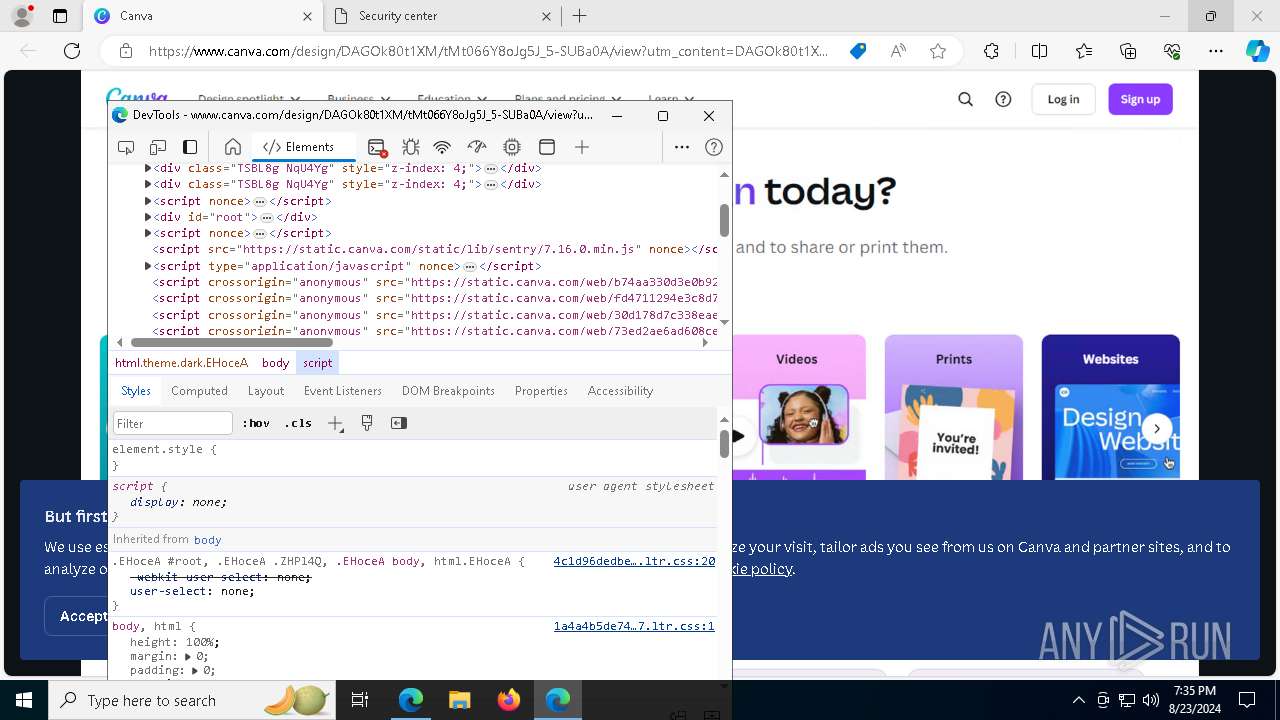Open 4c1d96dedbe ltr.css:20 source link
Viewport: 1280px width, 720px height.
coord(634,561)
